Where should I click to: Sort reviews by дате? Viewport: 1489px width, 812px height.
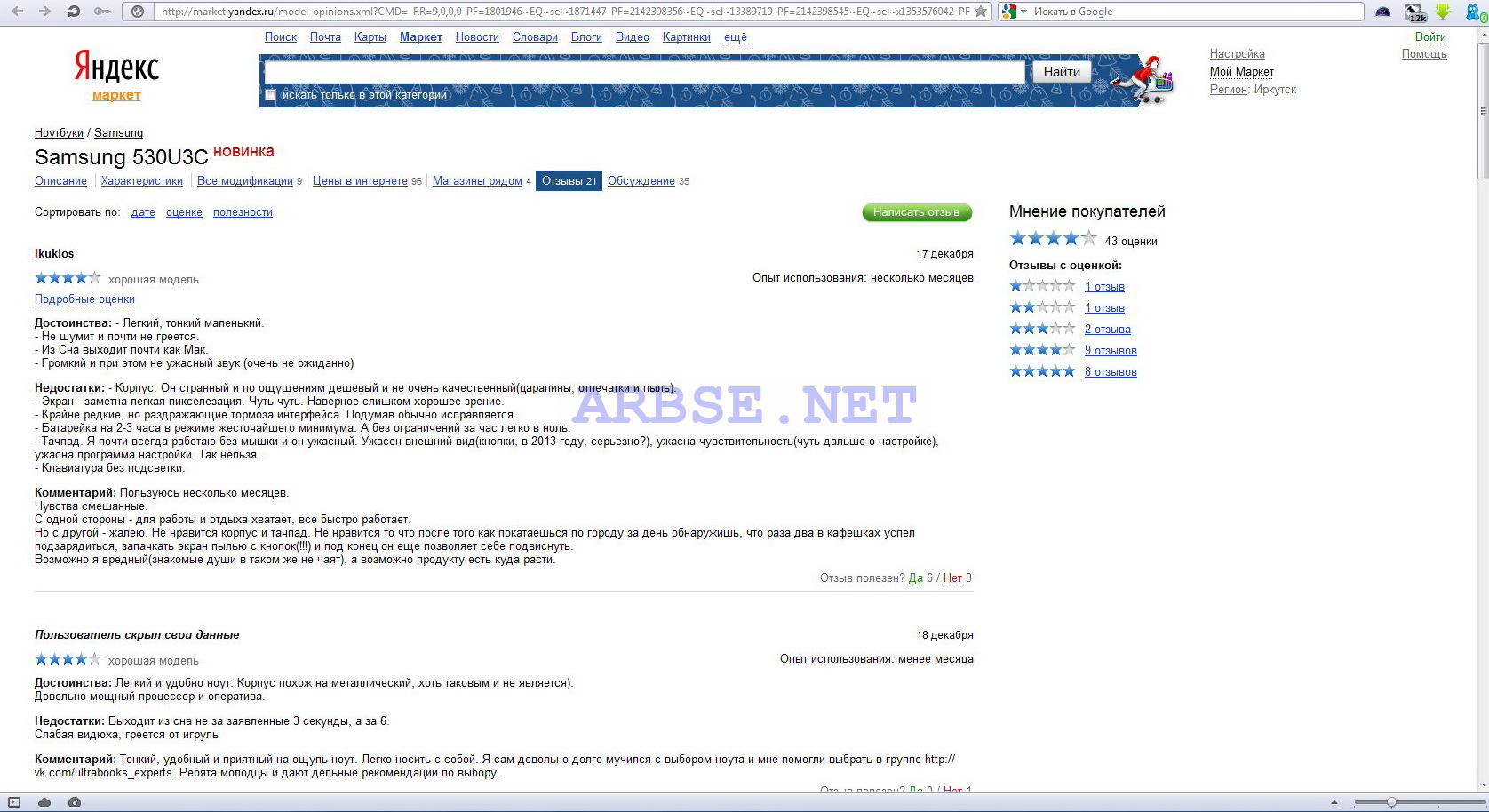143,212
